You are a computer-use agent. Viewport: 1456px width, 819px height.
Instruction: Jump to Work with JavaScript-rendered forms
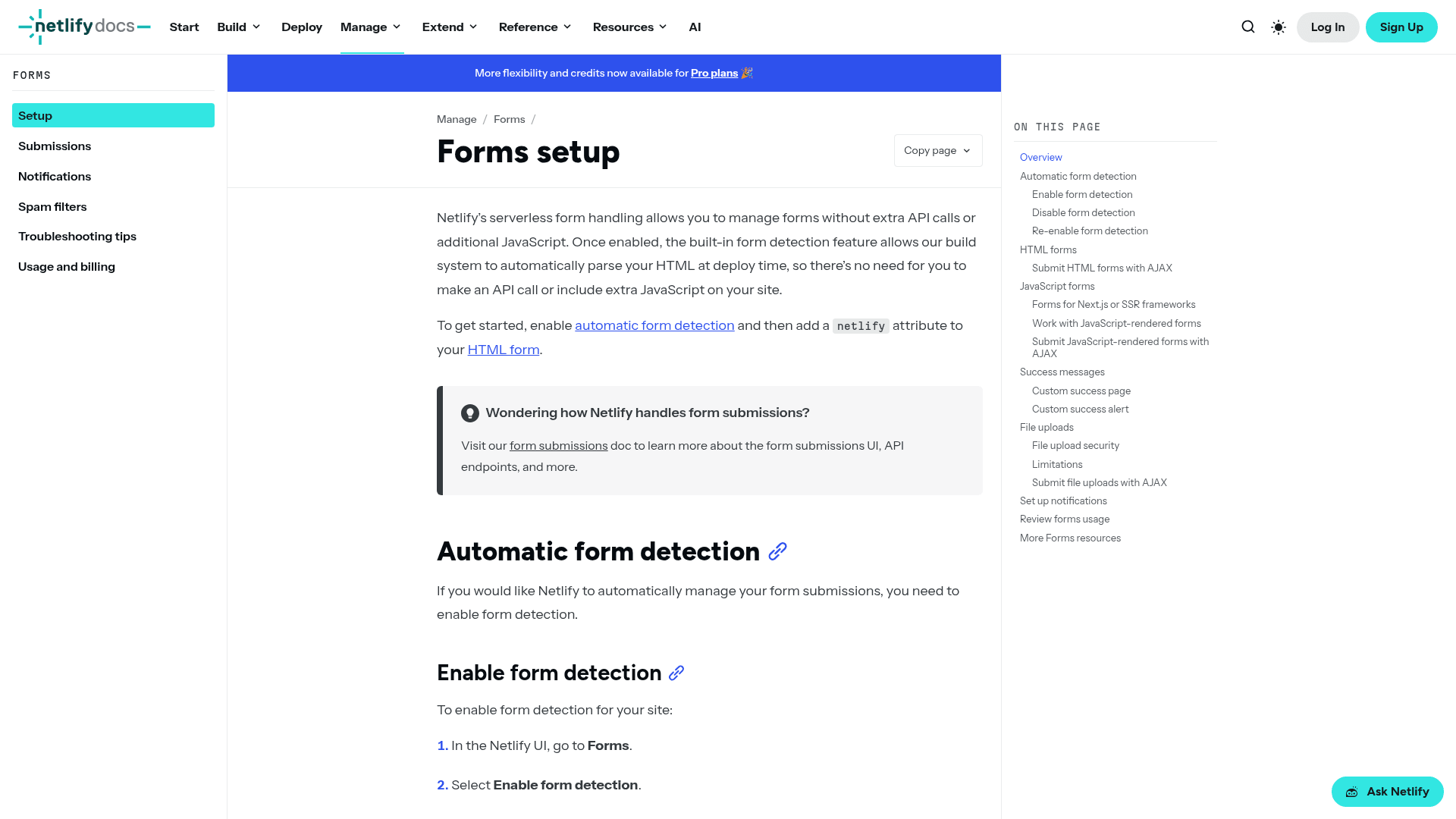click(1116, 323)
